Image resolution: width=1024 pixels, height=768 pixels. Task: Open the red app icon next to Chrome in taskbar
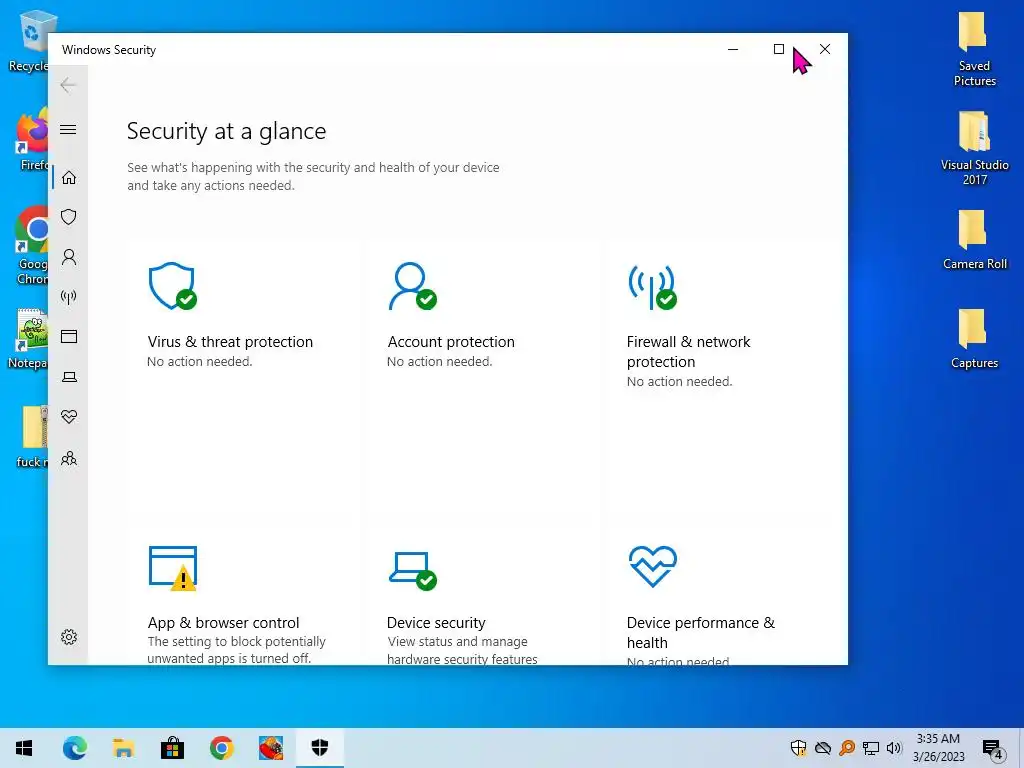pos(270,748)
